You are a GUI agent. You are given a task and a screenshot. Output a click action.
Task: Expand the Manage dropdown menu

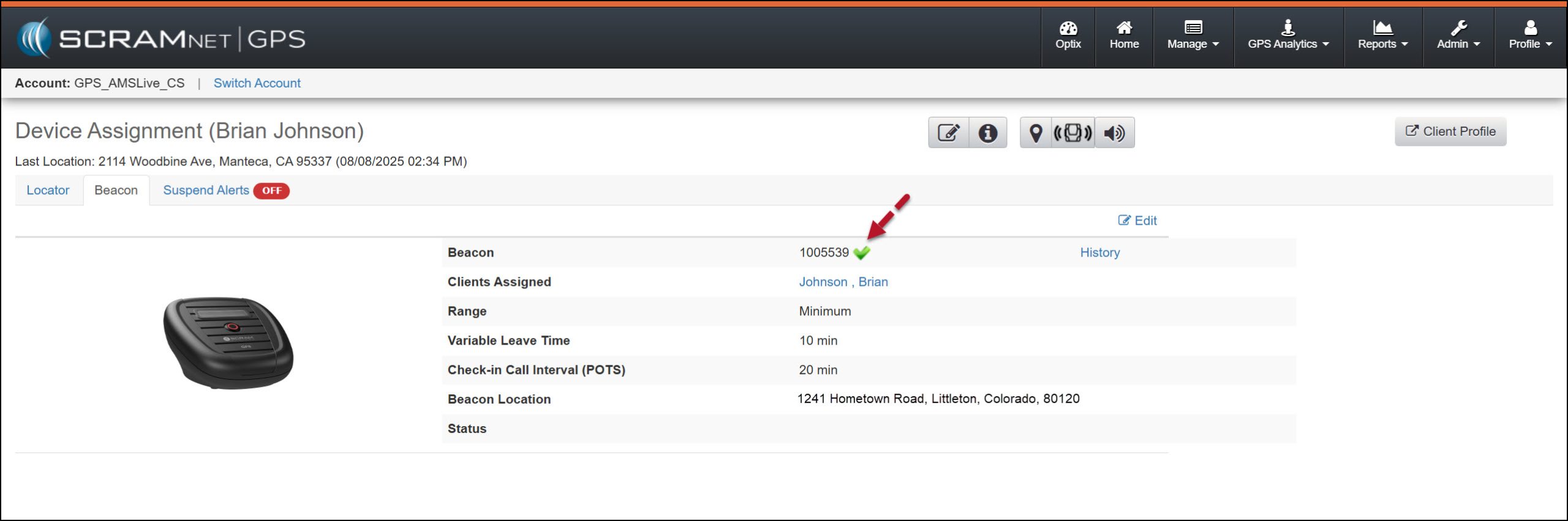(1193, 36)
